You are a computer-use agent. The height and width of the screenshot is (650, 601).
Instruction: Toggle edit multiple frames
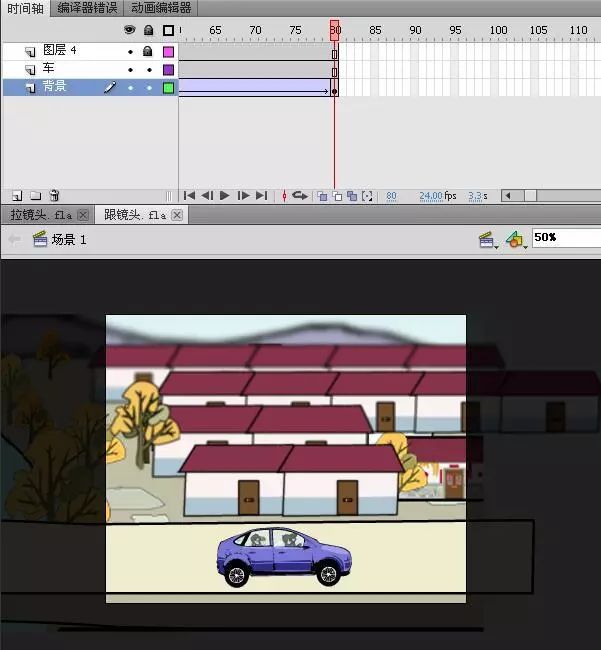pos(352,196)
